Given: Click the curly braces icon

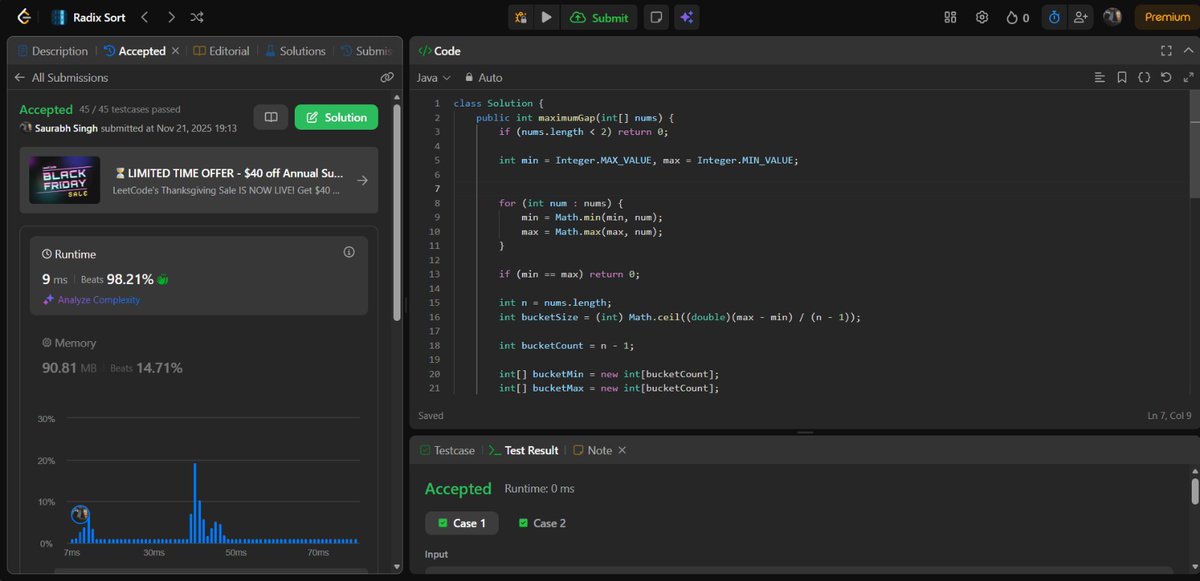Looking at the screenshot, I should pos(1144,77).
